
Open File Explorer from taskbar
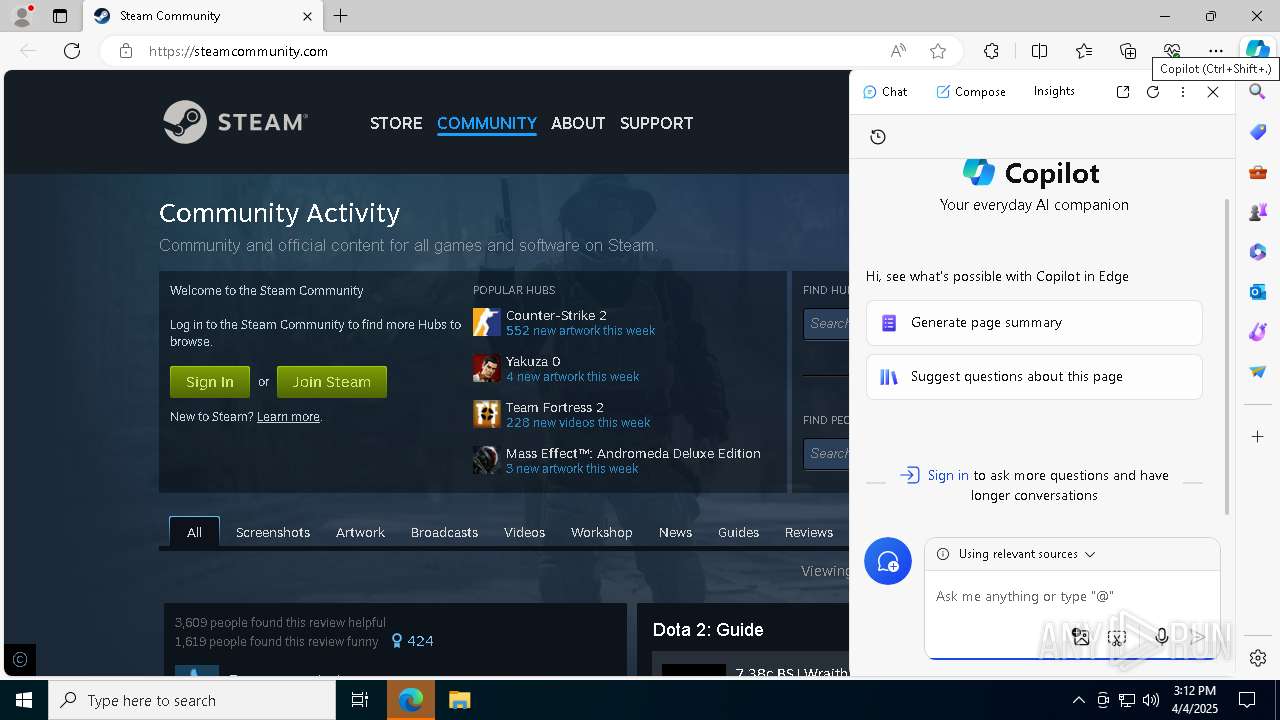pos(459,700)
